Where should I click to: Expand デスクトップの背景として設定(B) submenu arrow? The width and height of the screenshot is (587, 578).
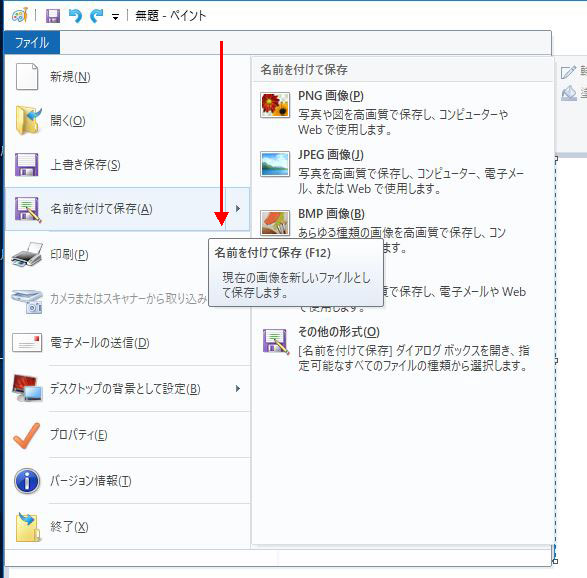[238, 389]
